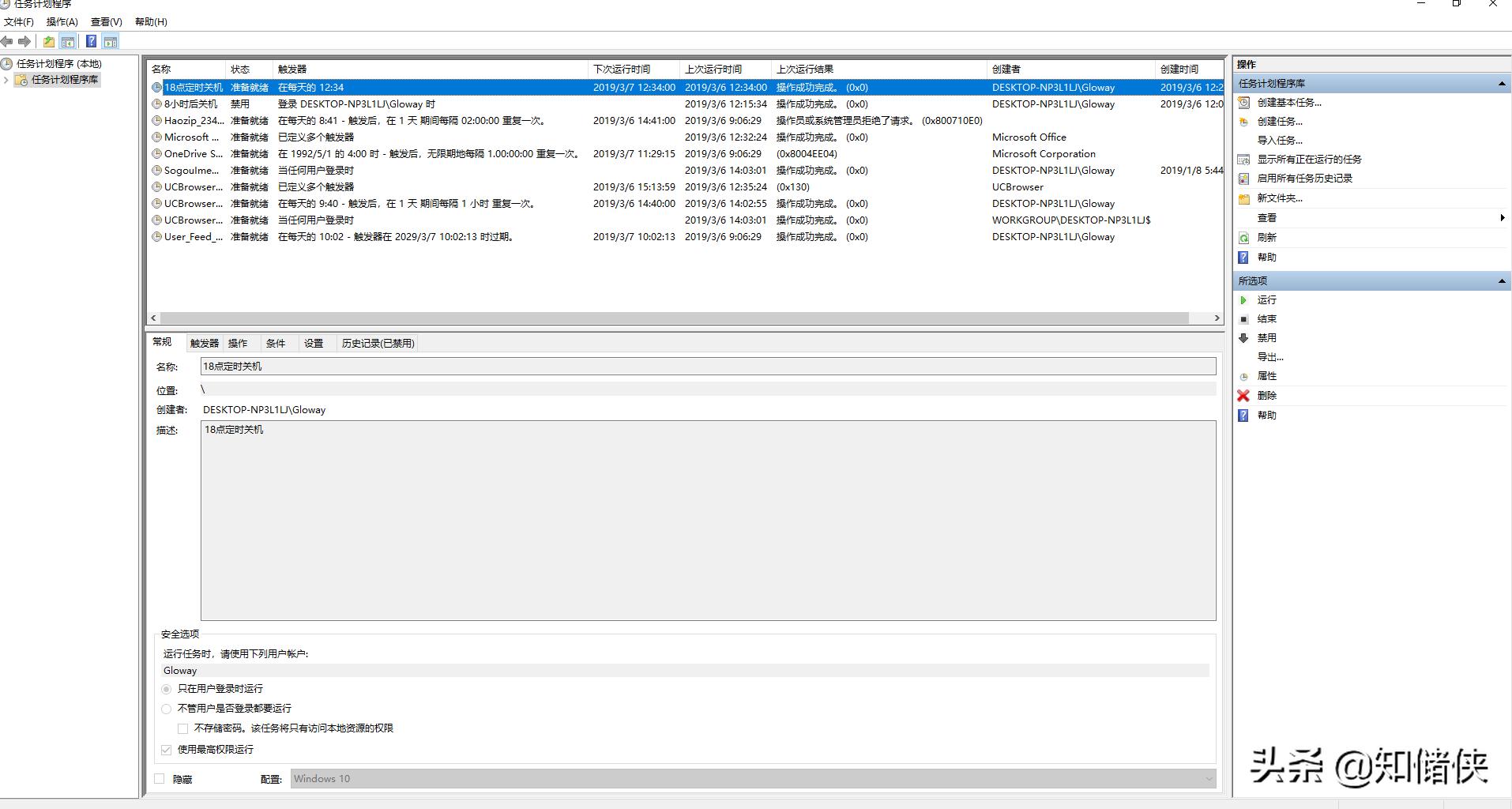Viewport: 1512px width, 809px height.
Task: Click the toolbar back arrow
Action: (x=7, y=42)
